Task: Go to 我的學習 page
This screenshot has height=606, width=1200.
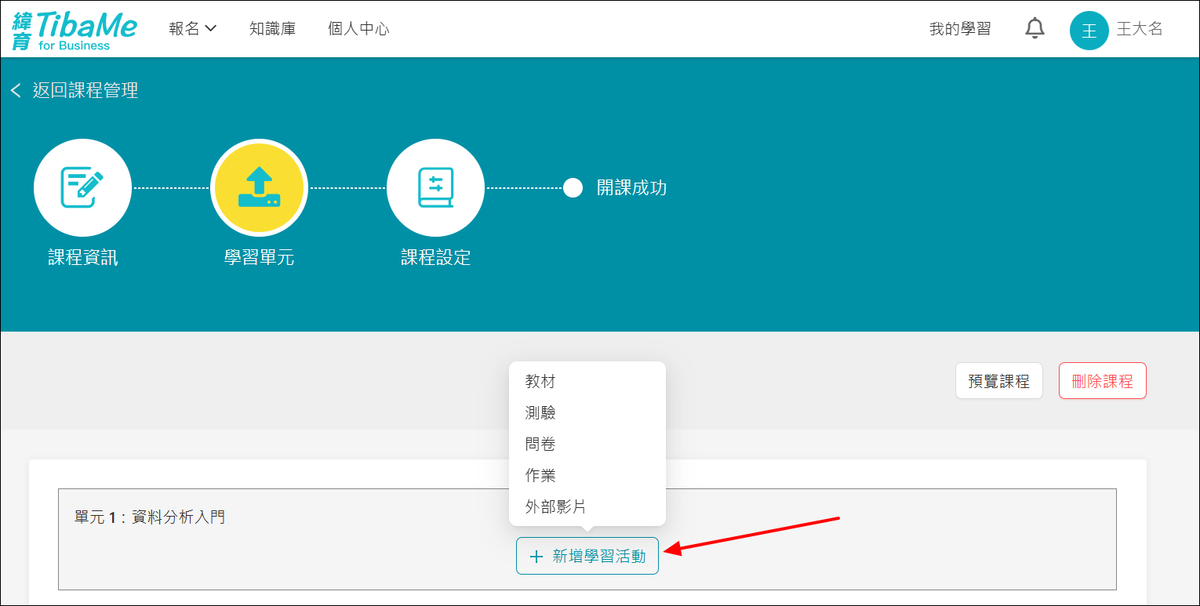Action: point(960,29)
